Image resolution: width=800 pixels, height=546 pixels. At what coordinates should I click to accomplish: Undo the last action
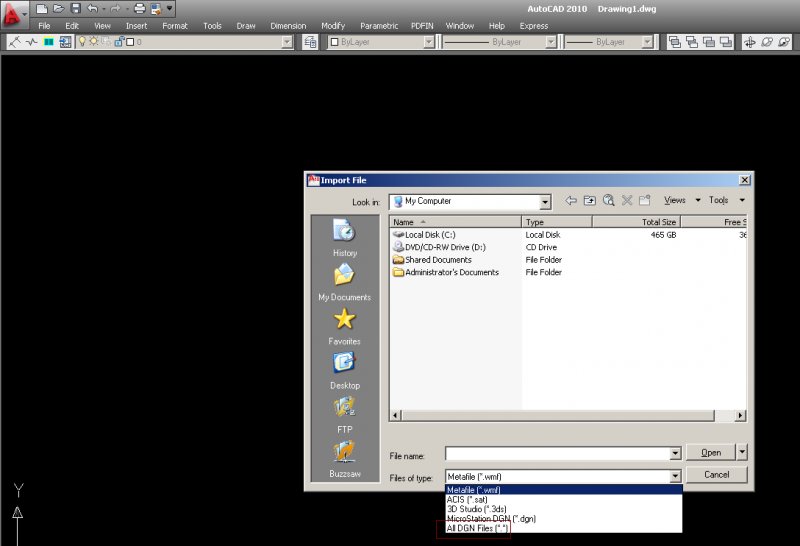92,8
